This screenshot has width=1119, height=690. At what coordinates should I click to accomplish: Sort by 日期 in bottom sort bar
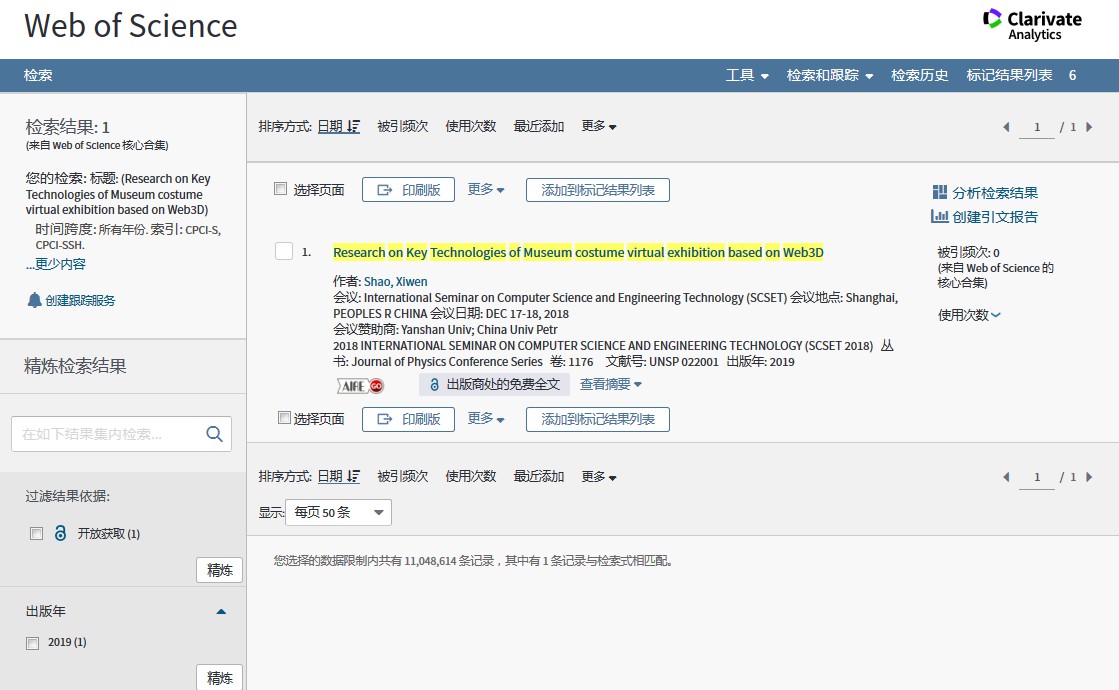[330, 476]
